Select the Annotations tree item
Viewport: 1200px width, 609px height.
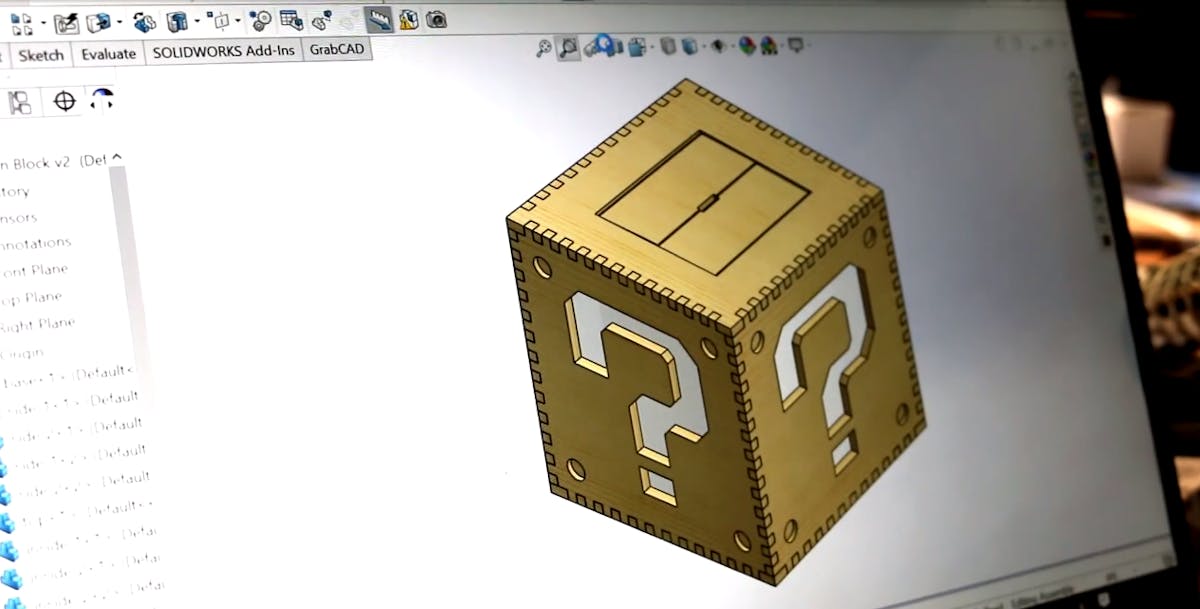pos(36,243)
